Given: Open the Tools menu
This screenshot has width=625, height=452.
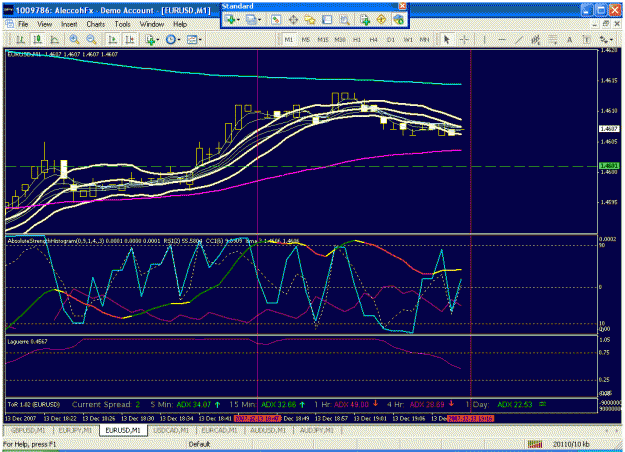Looking at the screenshot, I should pyautogui.click(x=122, y=24).
